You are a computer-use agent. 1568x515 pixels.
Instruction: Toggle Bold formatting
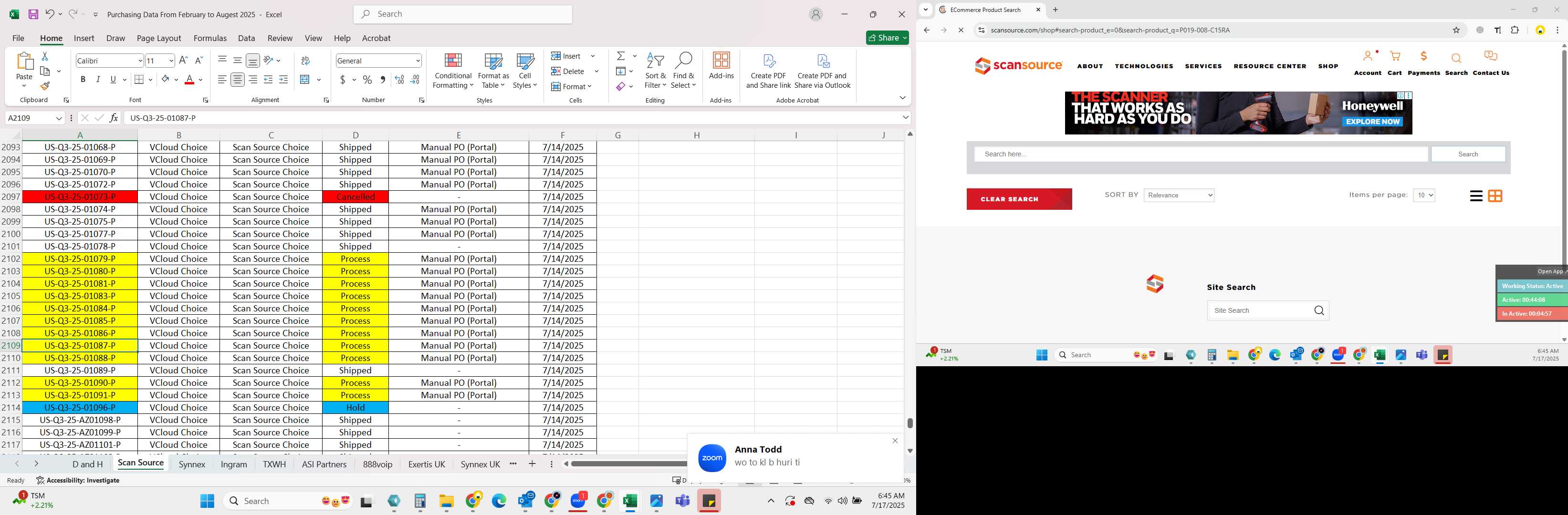(83, 80)
